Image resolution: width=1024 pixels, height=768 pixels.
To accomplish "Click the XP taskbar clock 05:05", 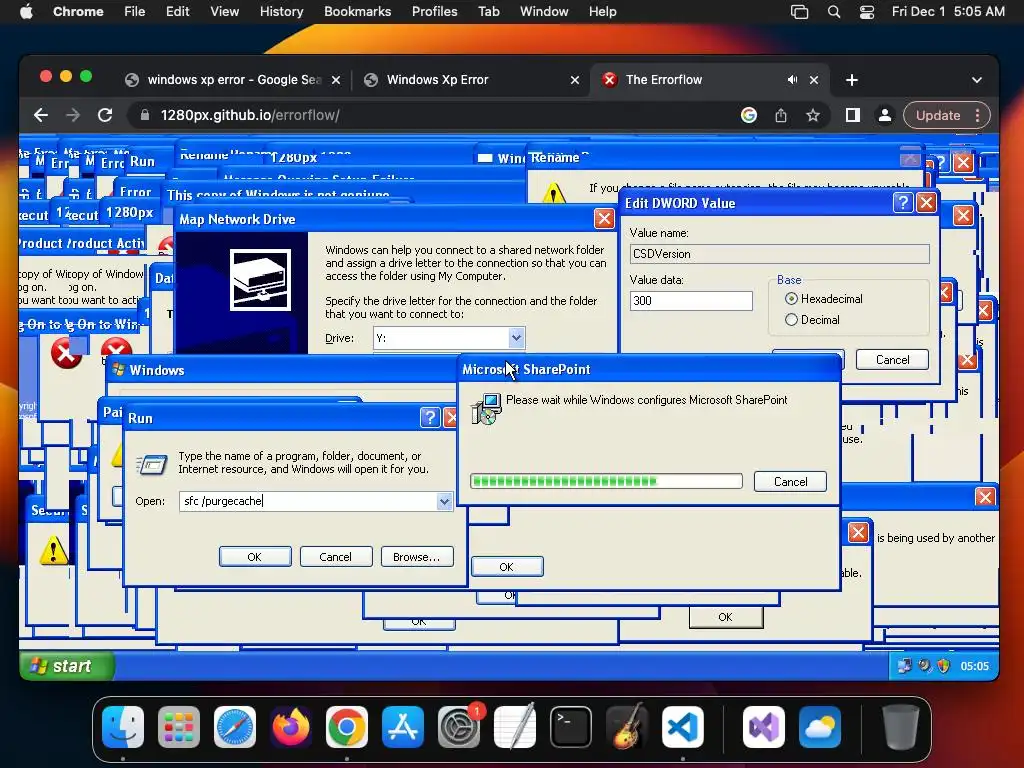I will point(974,666).
